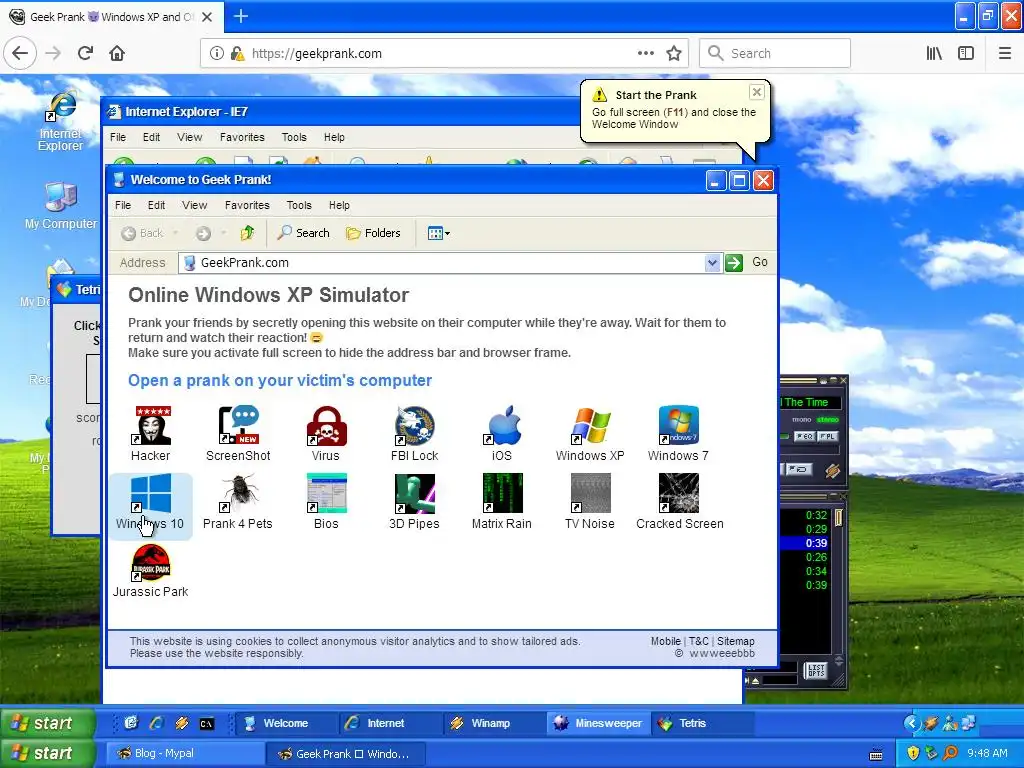The image size is (1024, 768).
Task: Open the Views dropdown in toolbar
Action: (x=438, y=233)
